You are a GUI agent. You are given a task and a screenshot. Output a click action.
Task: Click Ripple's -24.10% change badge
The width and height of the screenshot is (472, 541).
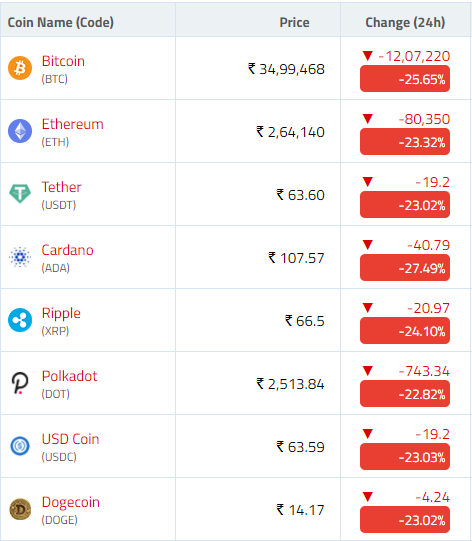click(x=405, y=331)
